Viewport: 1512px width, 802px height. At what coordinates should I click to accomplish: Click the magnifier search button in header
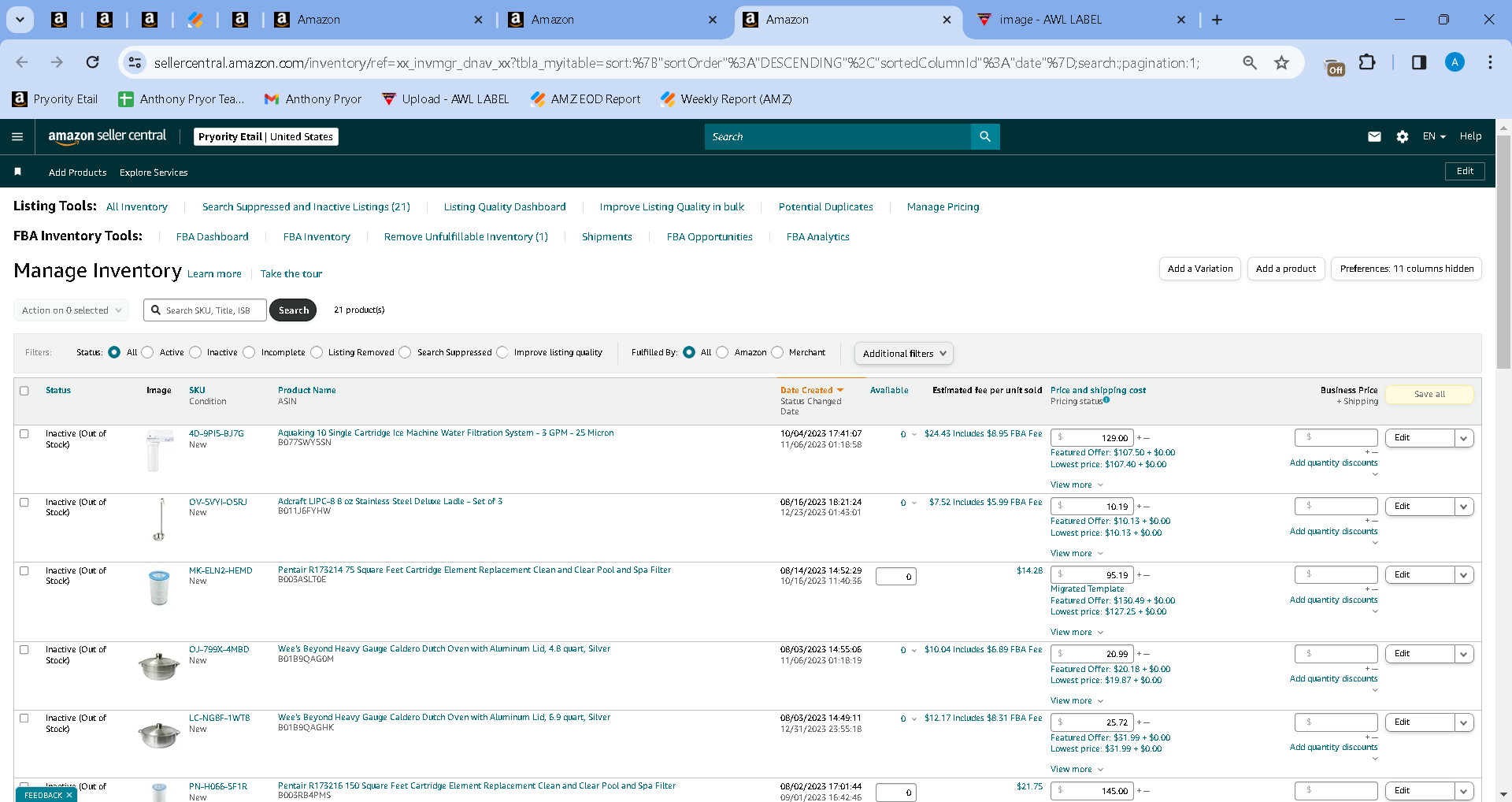(985, 136)
